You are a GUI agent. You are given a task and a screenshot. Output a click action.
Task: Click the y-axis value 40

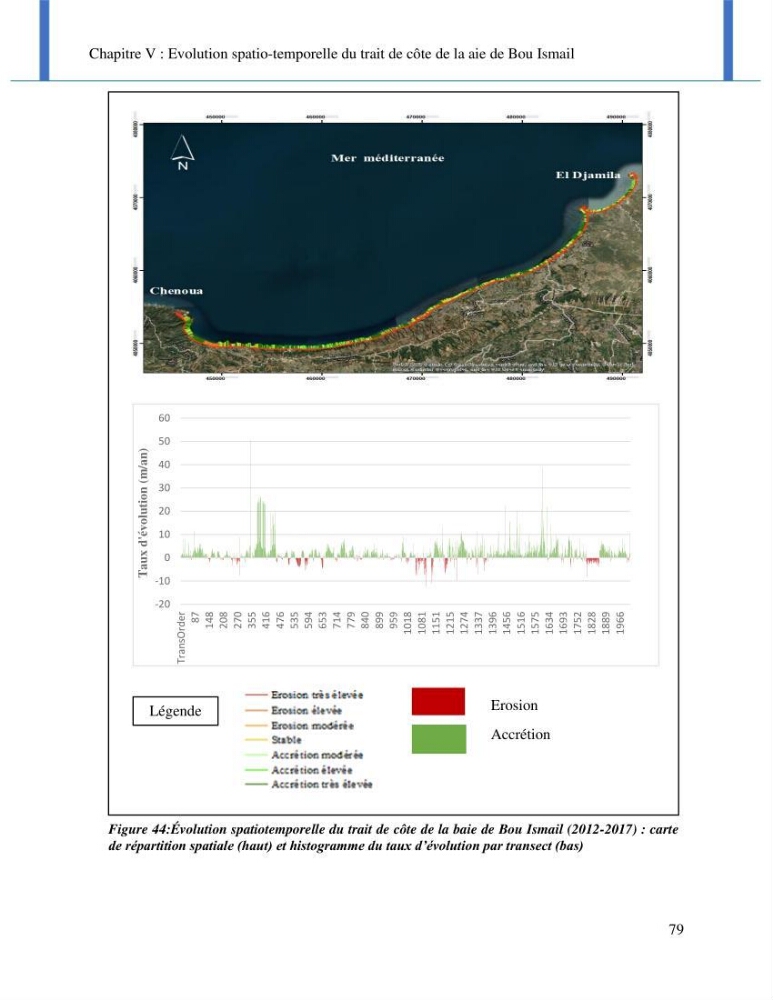tap(165, 465)
